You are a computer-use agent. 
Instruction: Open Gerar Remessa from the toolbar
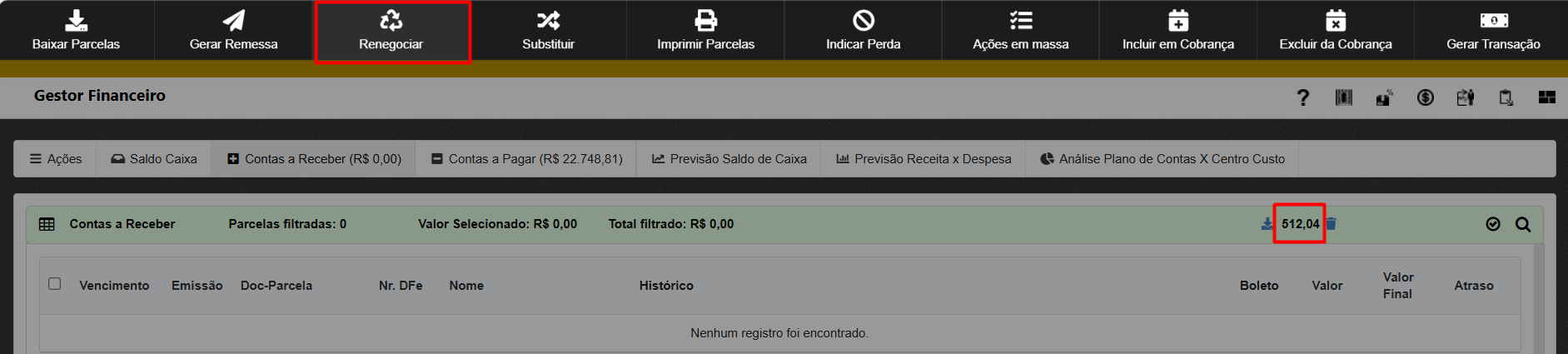(x=233, y=31)
